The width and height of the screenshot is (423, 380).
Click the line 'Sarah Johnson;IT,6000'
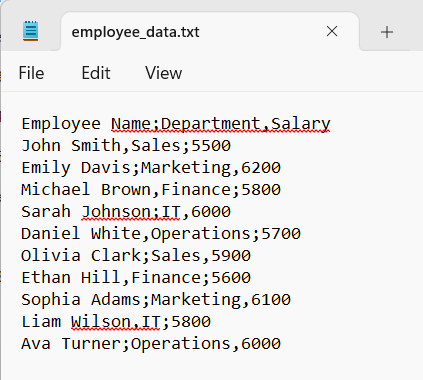coord(126,212)
